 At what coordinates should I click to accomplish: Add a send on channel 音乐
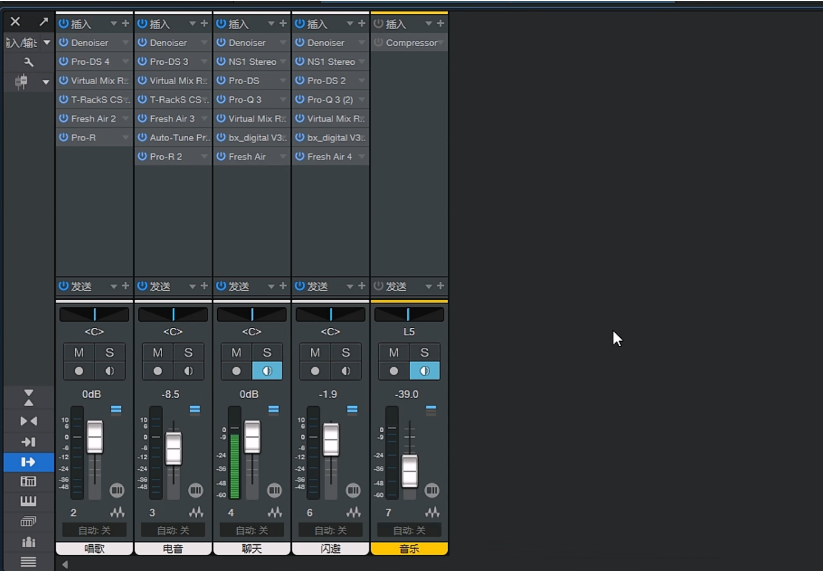coord(440,286)
